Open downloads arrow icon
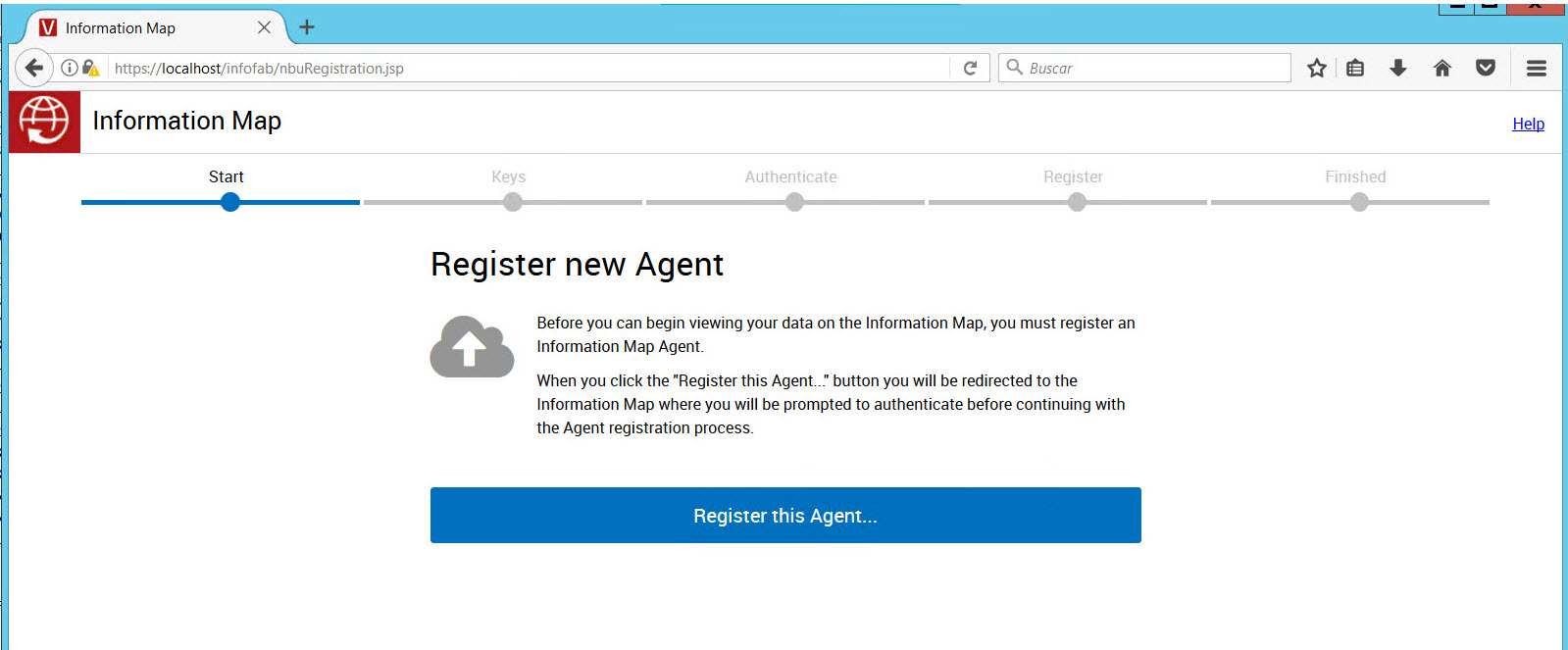Screen dimensions: 1568x650 (x=1398, y=68)
